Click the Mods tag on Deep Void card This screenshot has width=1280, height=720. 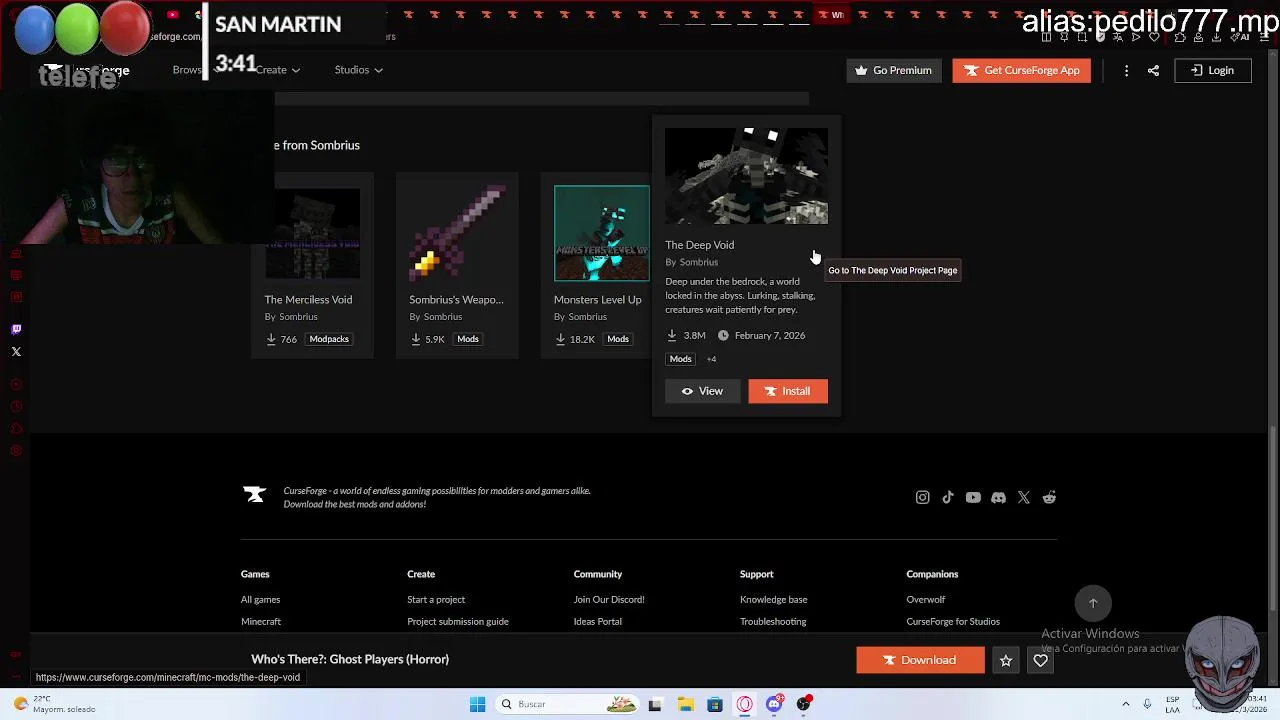point(681,359)
